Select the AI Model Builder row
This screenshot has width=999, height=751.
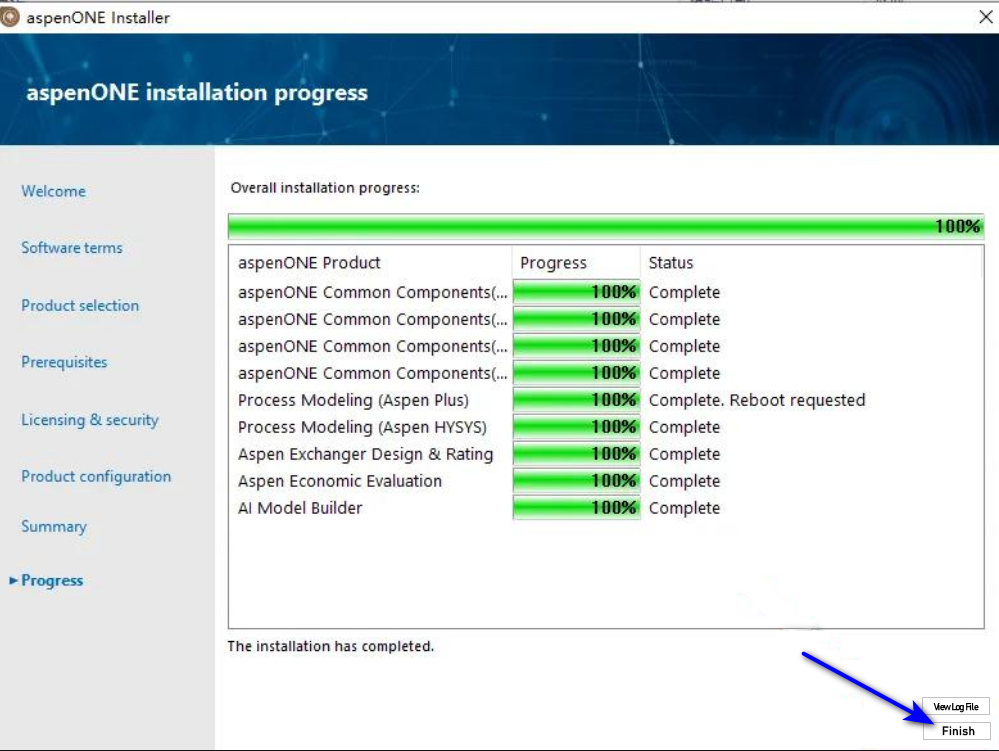[x=606, y=508]
